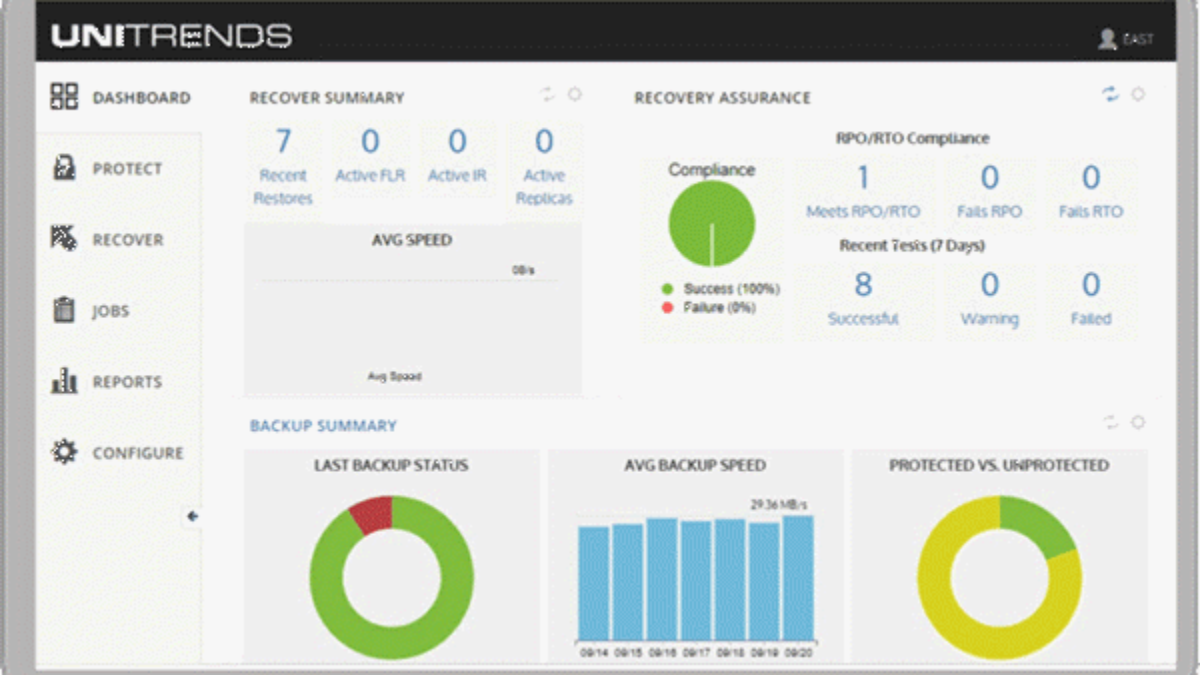Click the RECOVER SUMMARY heading
This screenshot has height=675, width=1200.
(x=327, y=98)
